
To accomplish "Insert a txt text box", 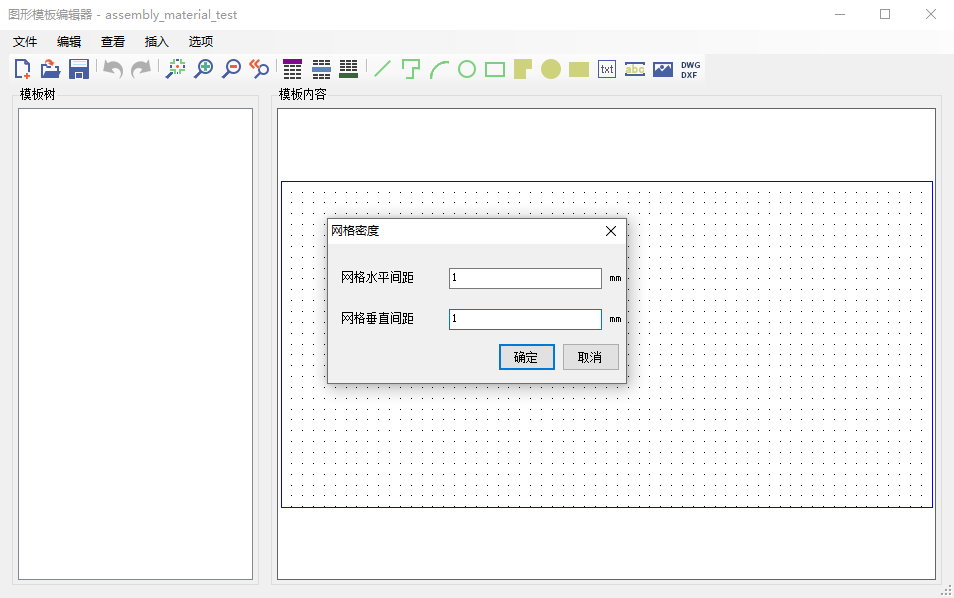I will 607,69.
